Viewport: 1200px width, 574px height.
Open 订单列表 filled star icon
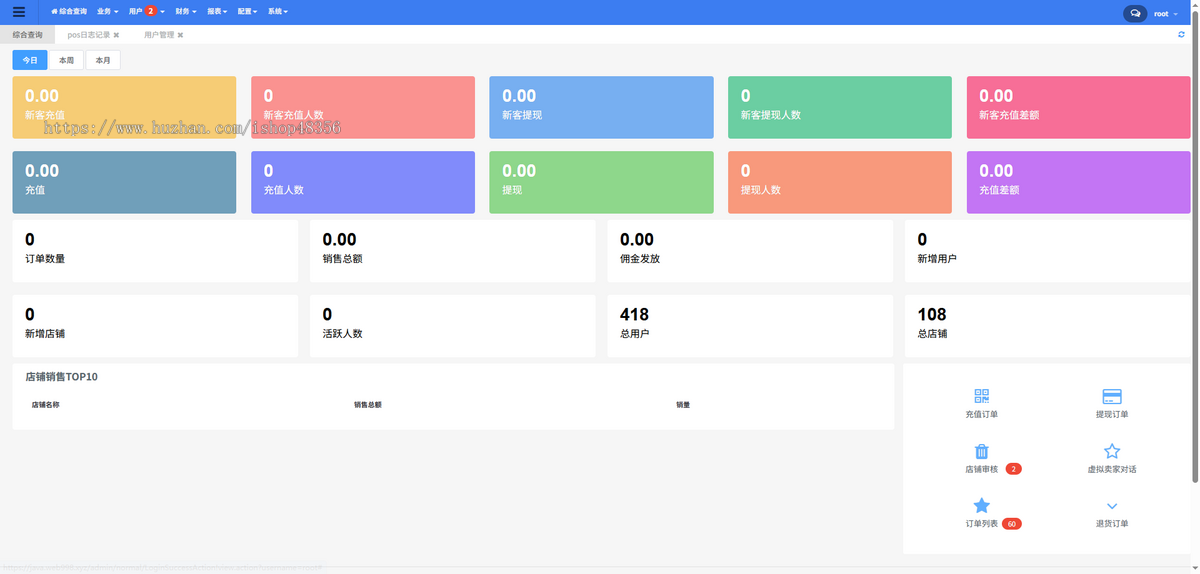pos(982,506)
